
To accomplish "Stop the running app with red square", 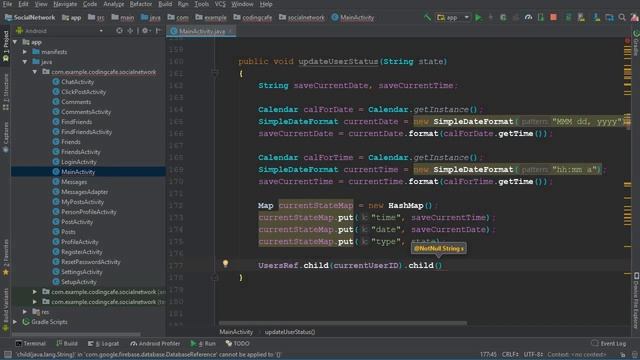I will pyautogui.click(x=553, y=18).
